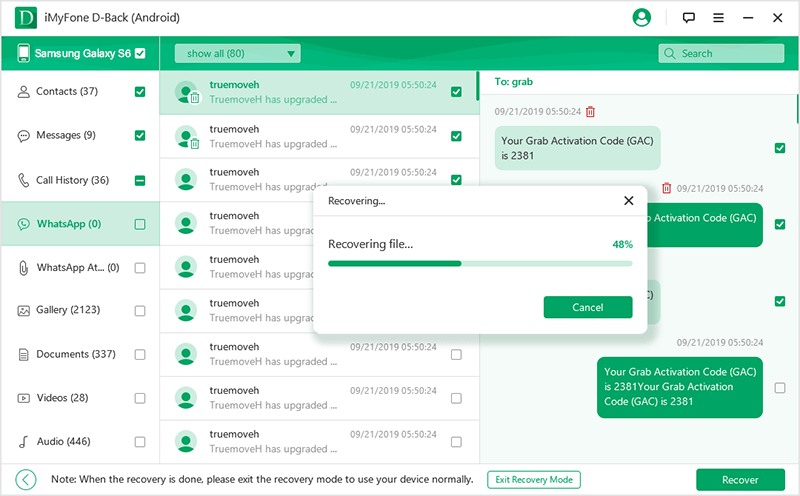Open the feedback chat bubble icon
800x496 pixels.
coord(688,18)
